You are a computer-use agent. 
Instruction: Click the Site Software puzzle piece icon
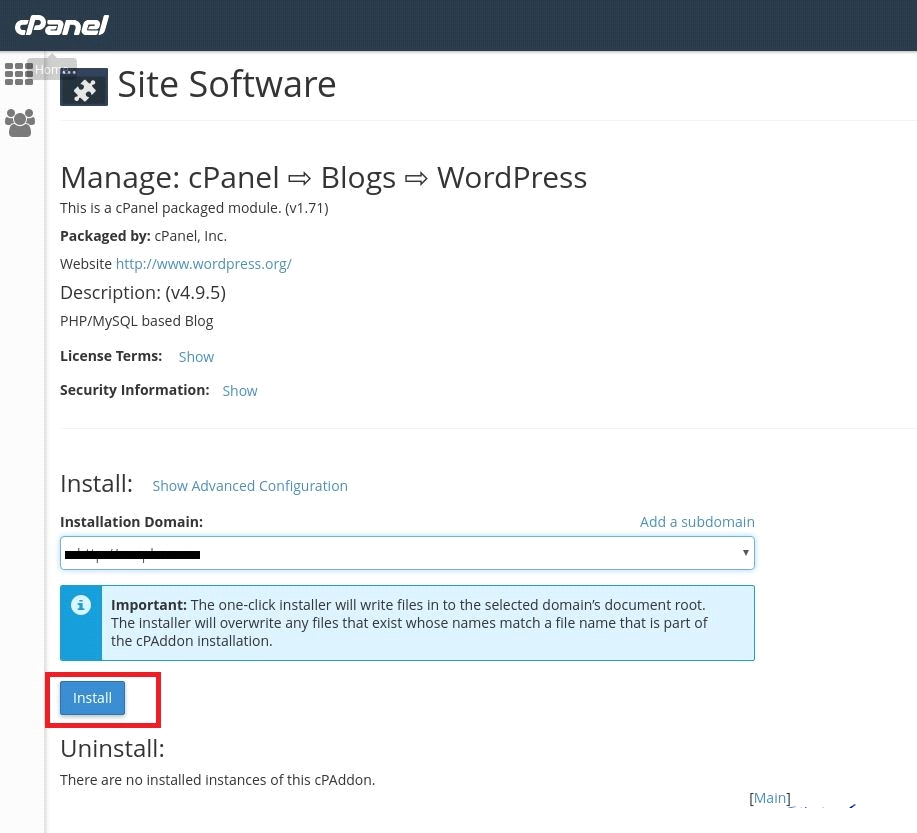(x=84, y=87)
